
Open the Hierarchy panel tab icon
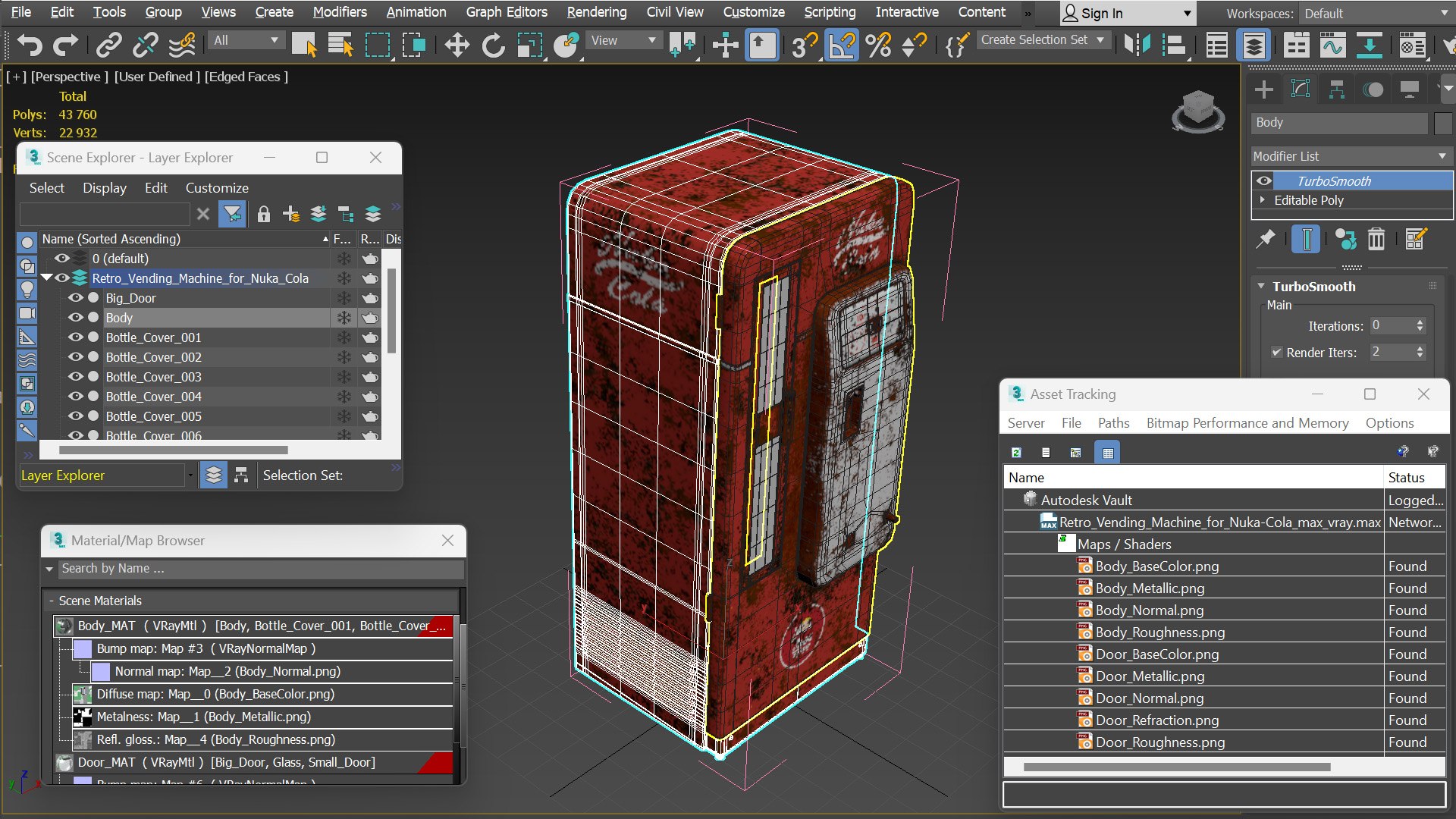point(1337,89)
